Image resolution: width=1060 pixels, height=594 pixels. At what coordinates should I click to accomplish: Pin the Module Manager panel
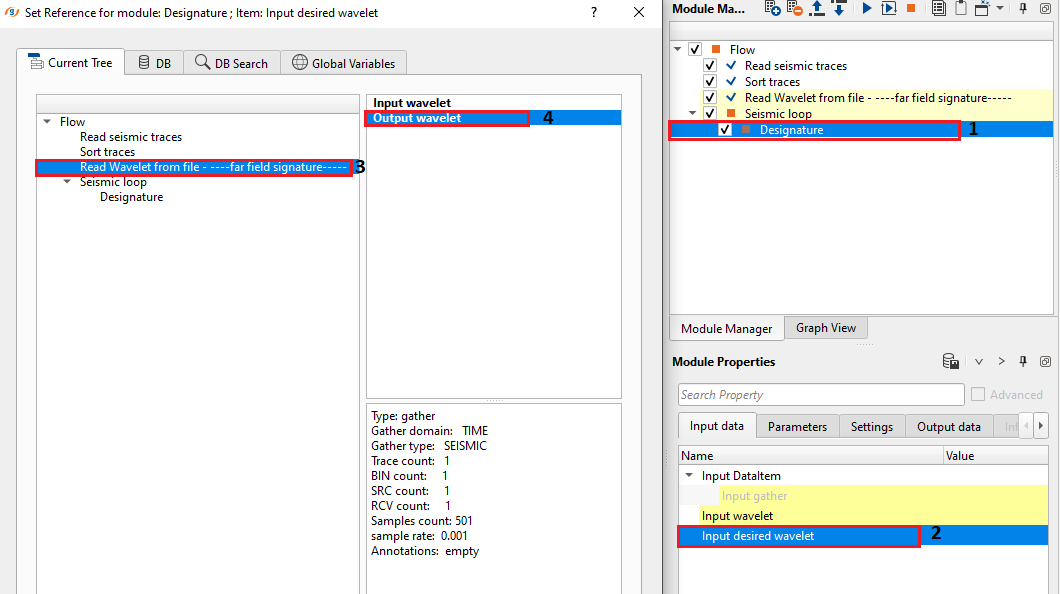pos(1023,9)
